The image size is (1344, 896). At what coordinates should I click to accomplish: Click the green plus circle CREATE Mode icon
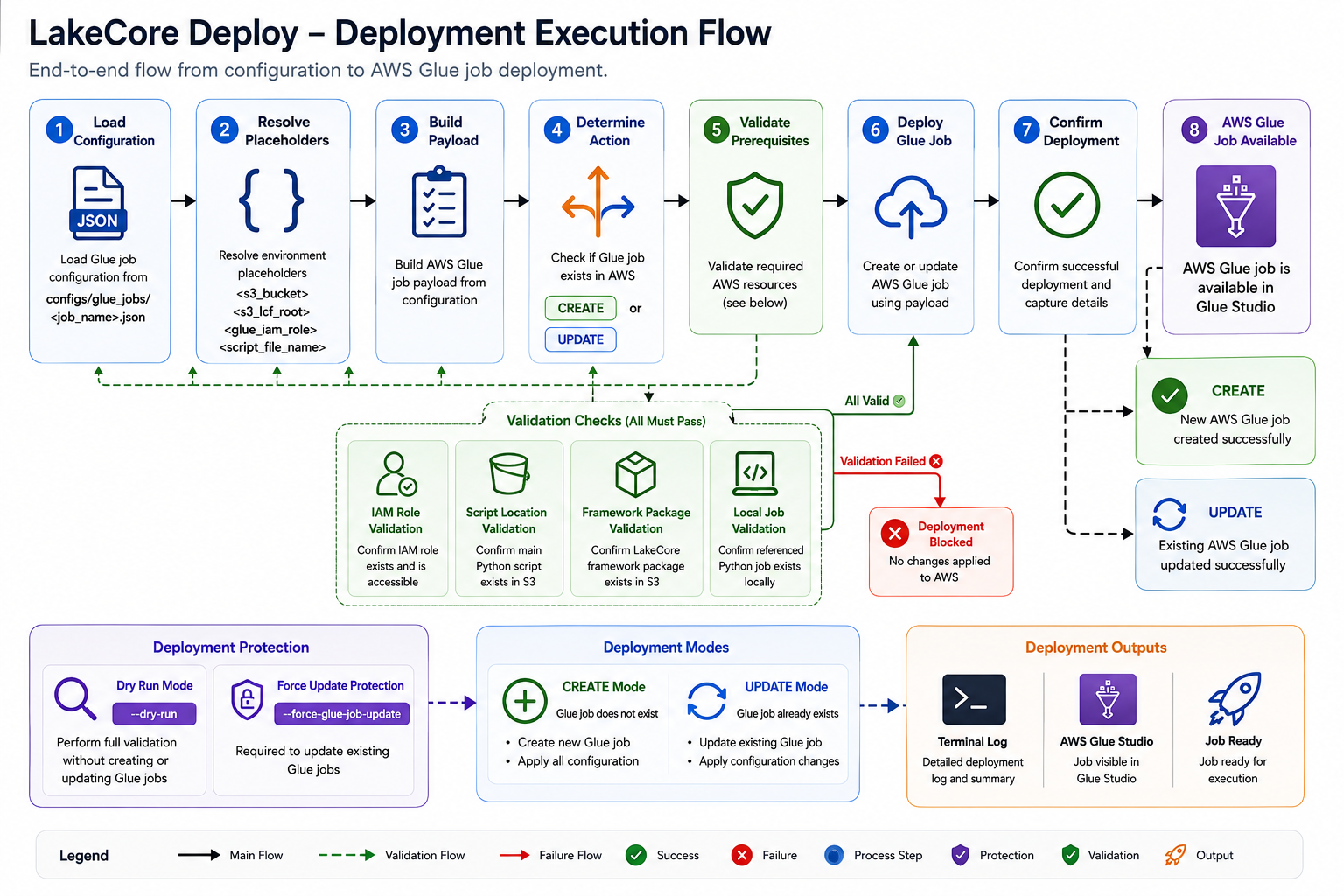[x=525, y=701]
